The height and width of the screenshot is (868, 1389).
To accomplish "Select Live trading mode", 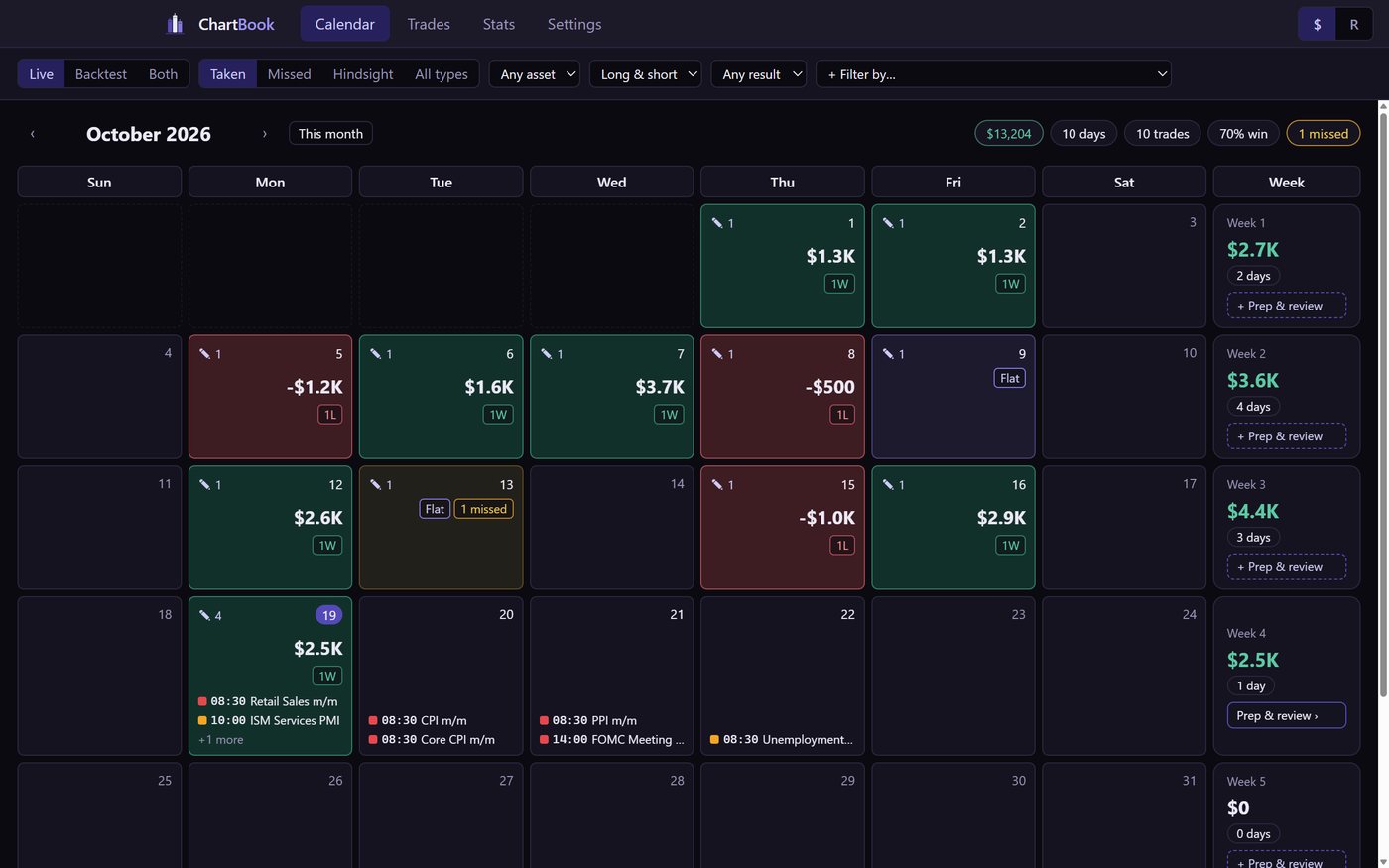I will [x=42, y=74].
